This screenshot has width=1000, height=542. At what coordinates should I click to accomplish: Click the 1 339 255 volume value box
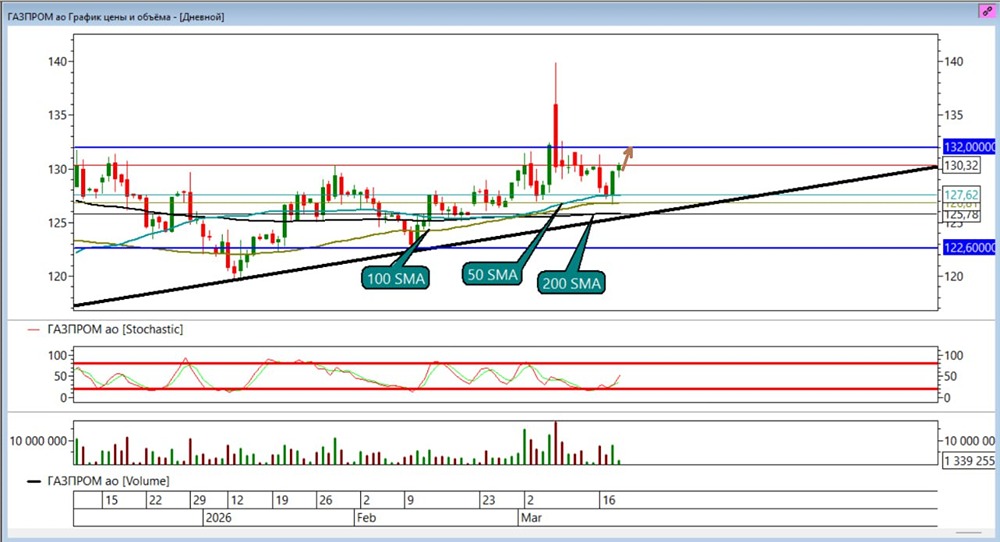click(x=969, y=460)
